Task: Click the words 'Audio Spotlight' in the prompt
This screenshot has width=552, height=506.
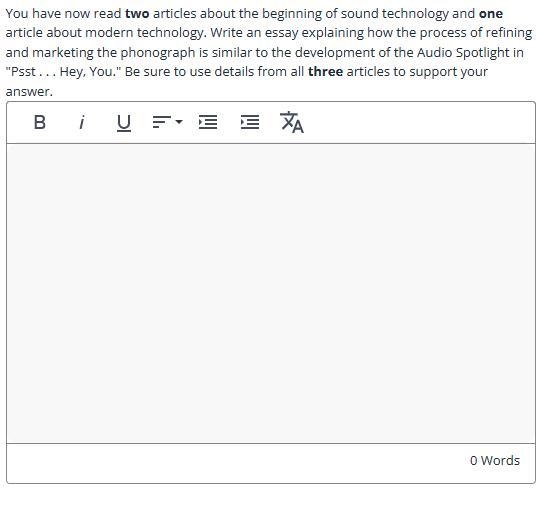Action: click(463, 52)
